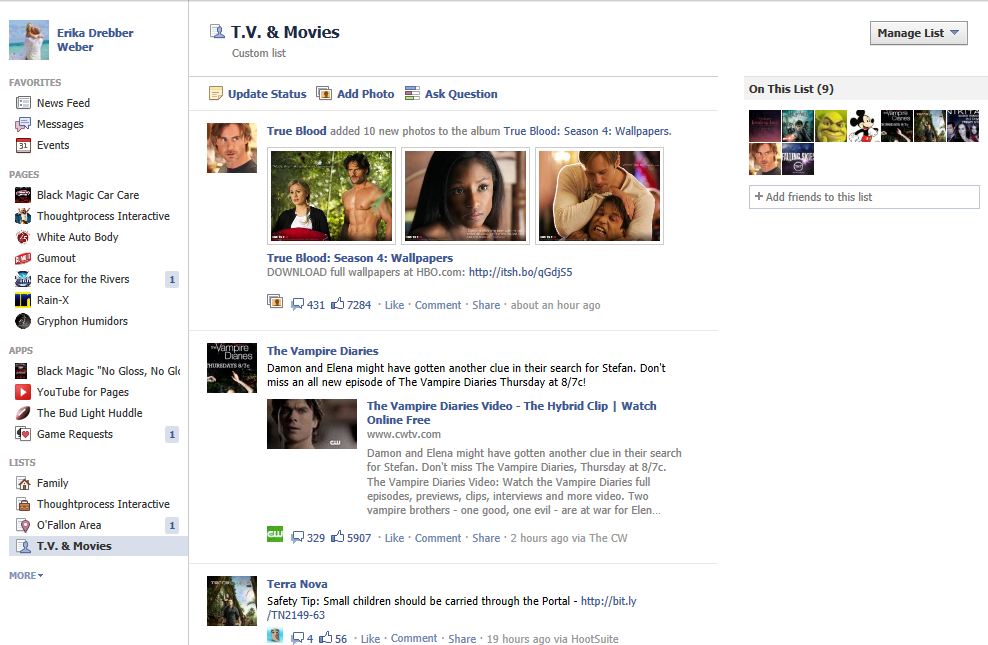Play the Vampire Diaries Hybrid Clip video thumbnail
The width and height of the screenshot is (988, 645).
(x=312, y=424)
